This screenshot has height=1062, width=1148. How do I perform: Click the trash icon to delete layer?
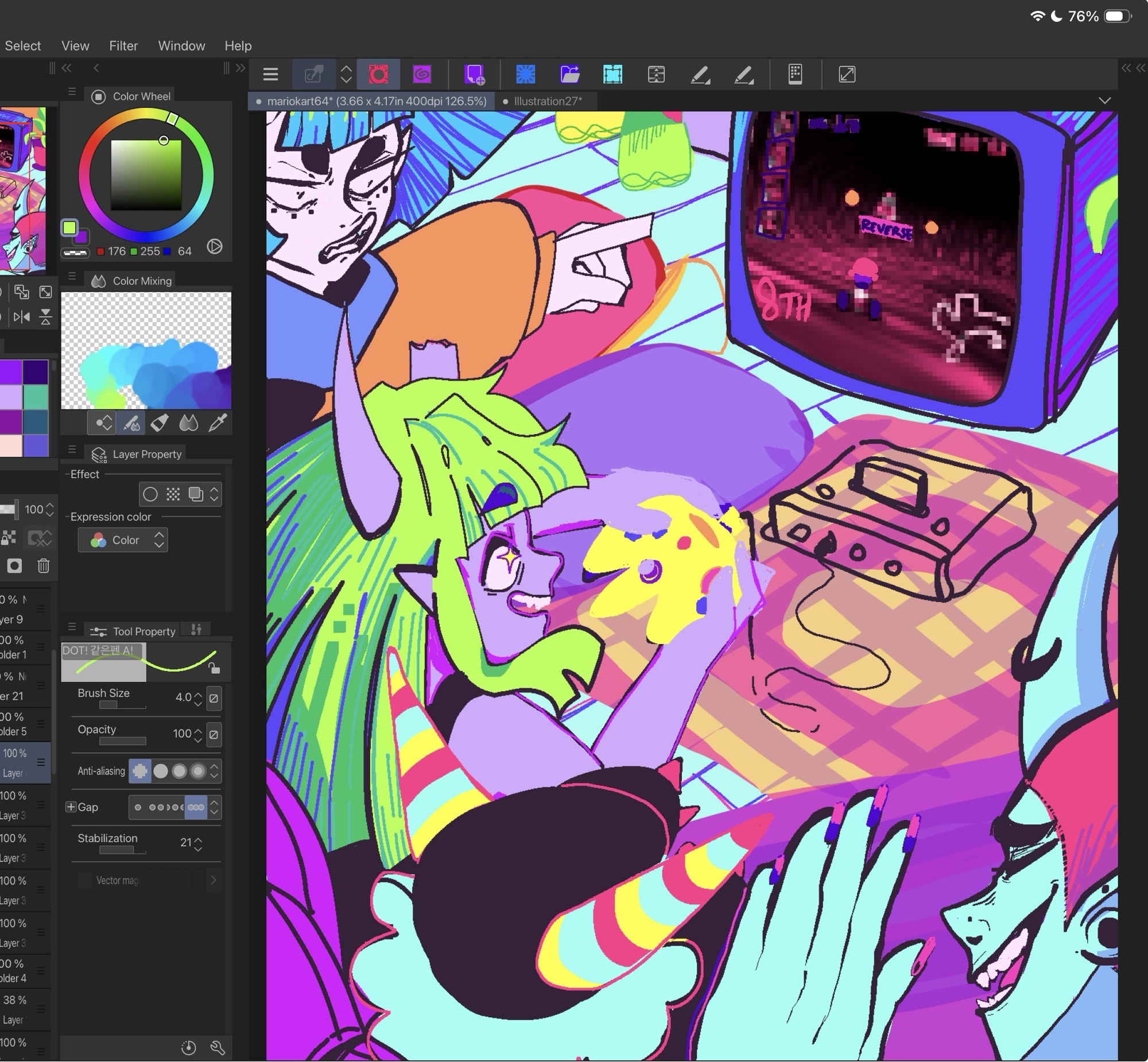(44, 566)
